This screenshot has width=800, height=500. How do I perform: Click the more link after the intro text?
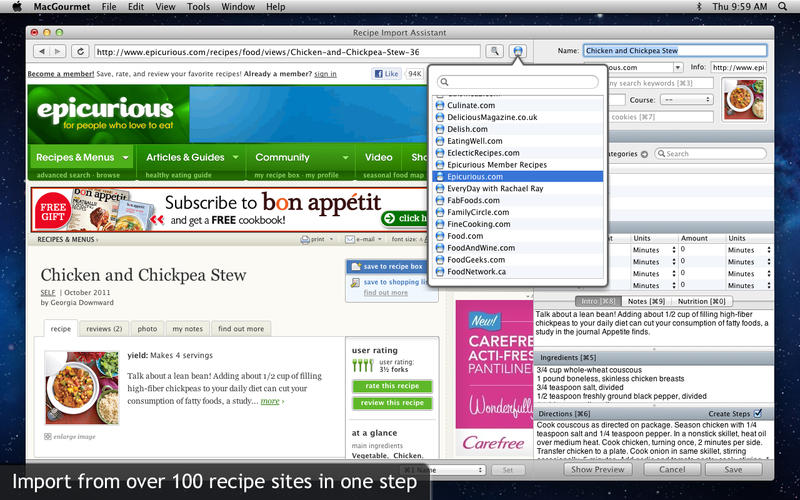click(x=270, y=401)
